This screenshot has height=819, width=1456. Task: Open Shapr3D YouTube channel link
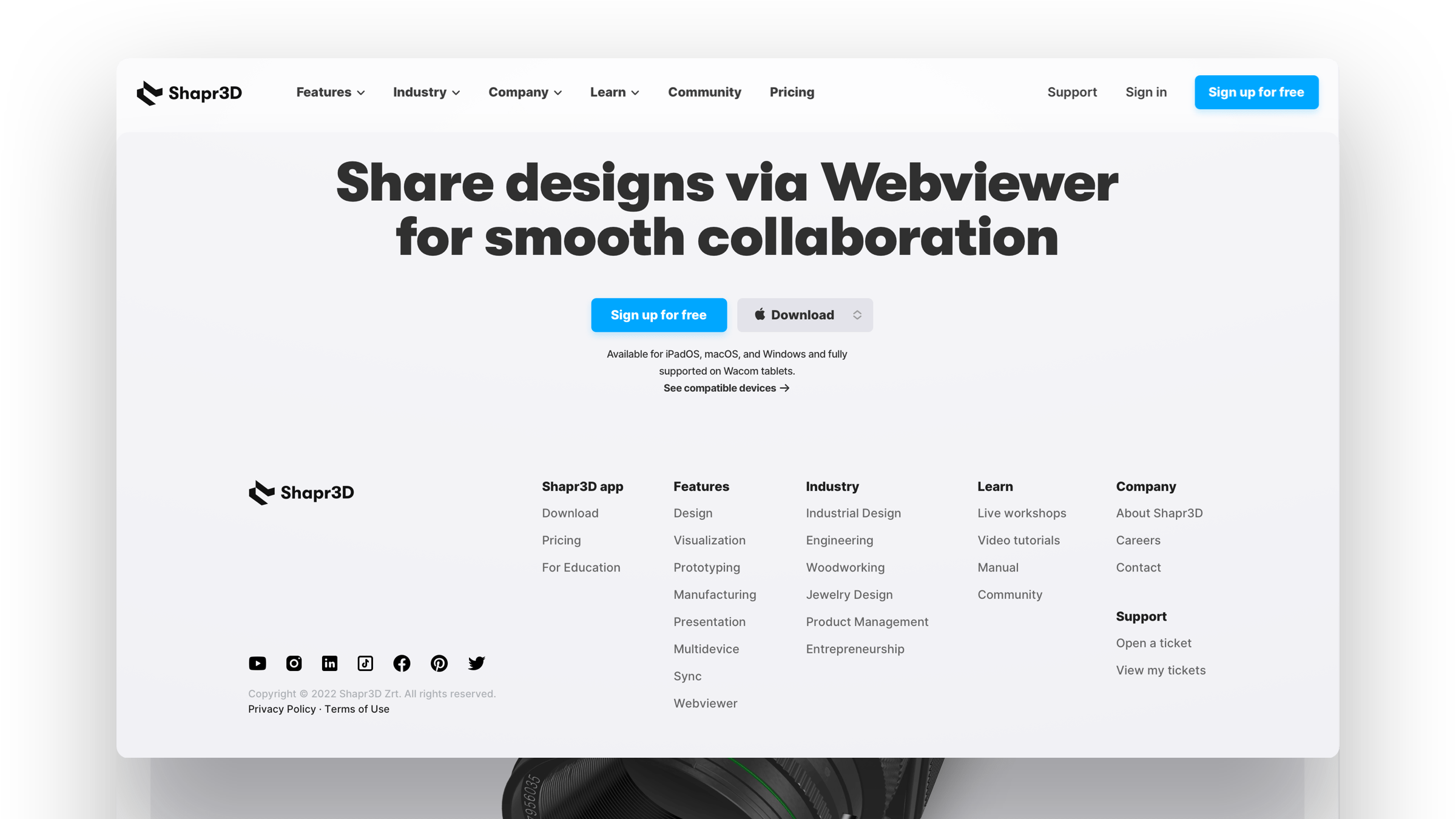point(257,663)
